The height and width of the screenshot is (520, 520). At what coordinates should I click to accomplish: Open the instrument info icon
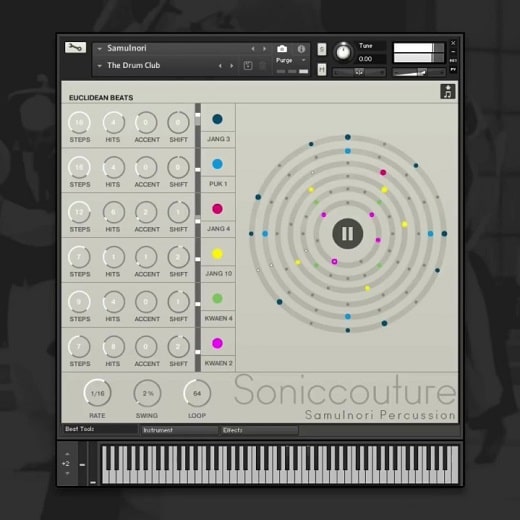tap(301, 49)
